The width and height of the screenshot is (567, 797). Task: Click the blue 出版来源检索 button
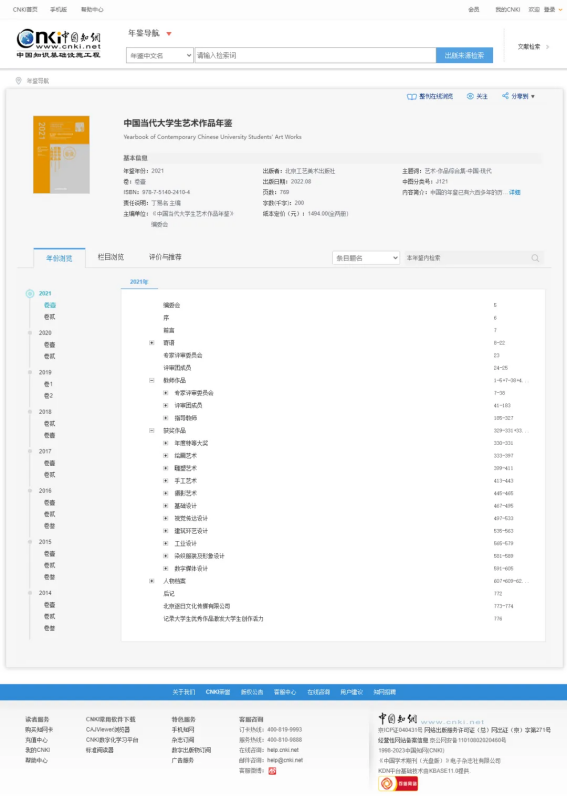point(464,55)
